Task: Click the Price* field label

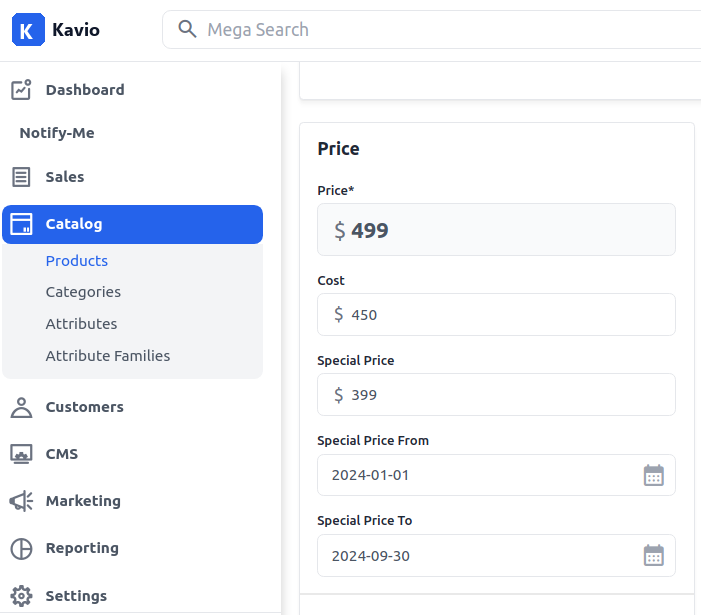Action: click(x=336, y=190)
